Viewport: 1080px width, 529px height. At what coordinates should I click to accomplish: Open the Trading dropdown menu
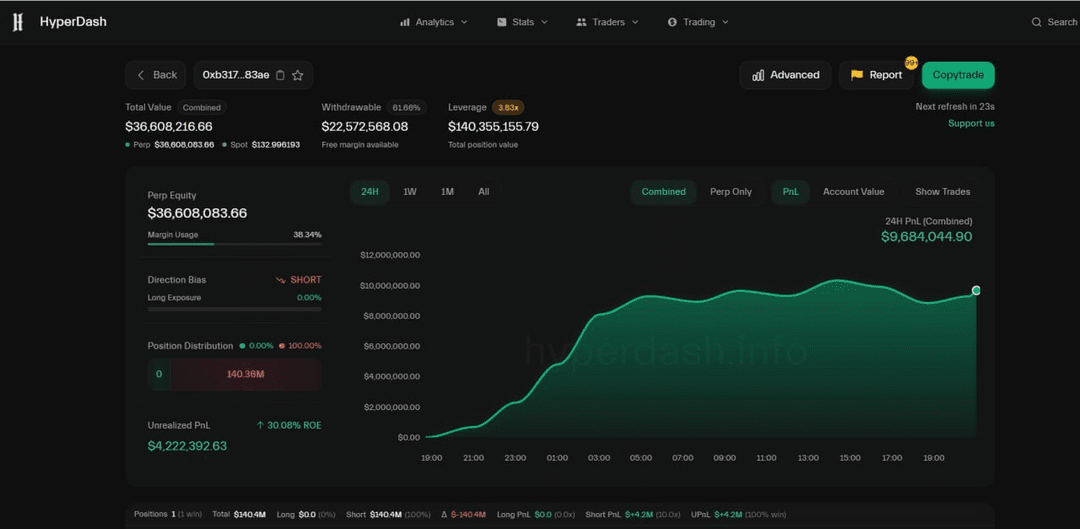(698, 22)
